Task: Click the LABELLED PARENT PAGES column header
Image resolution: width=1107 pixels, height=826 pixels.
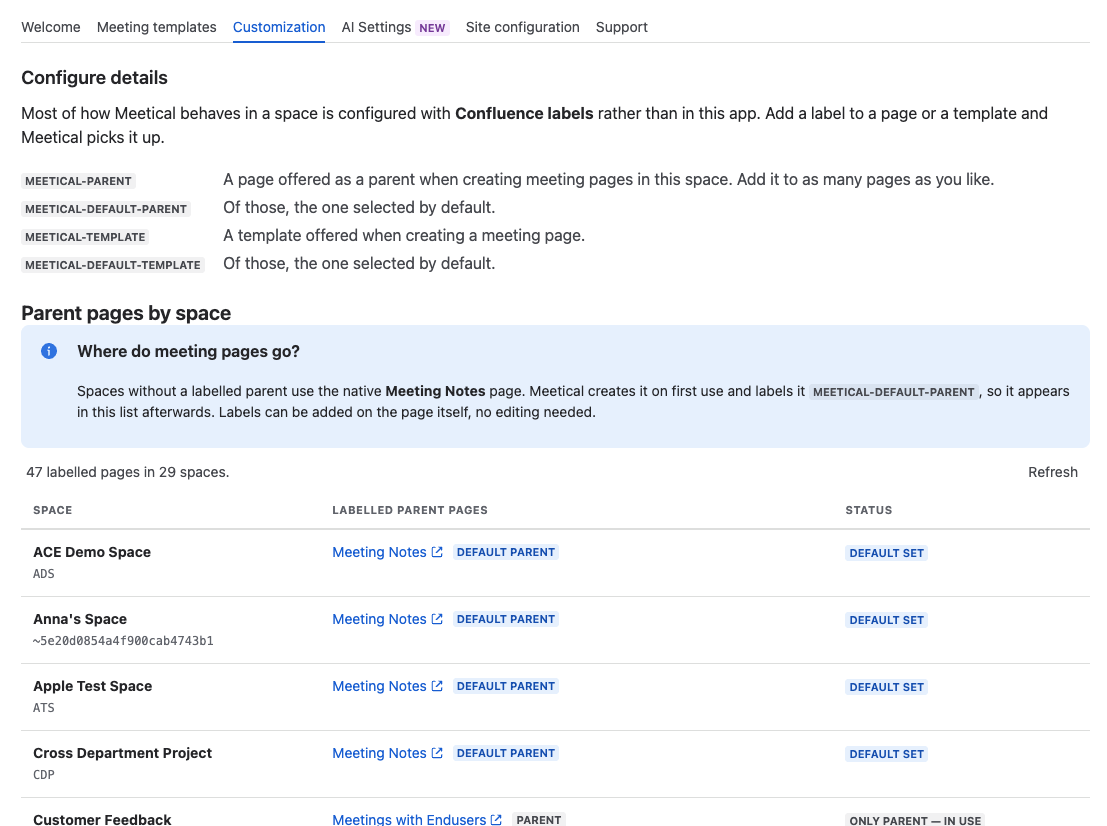Action: point(409,510)
